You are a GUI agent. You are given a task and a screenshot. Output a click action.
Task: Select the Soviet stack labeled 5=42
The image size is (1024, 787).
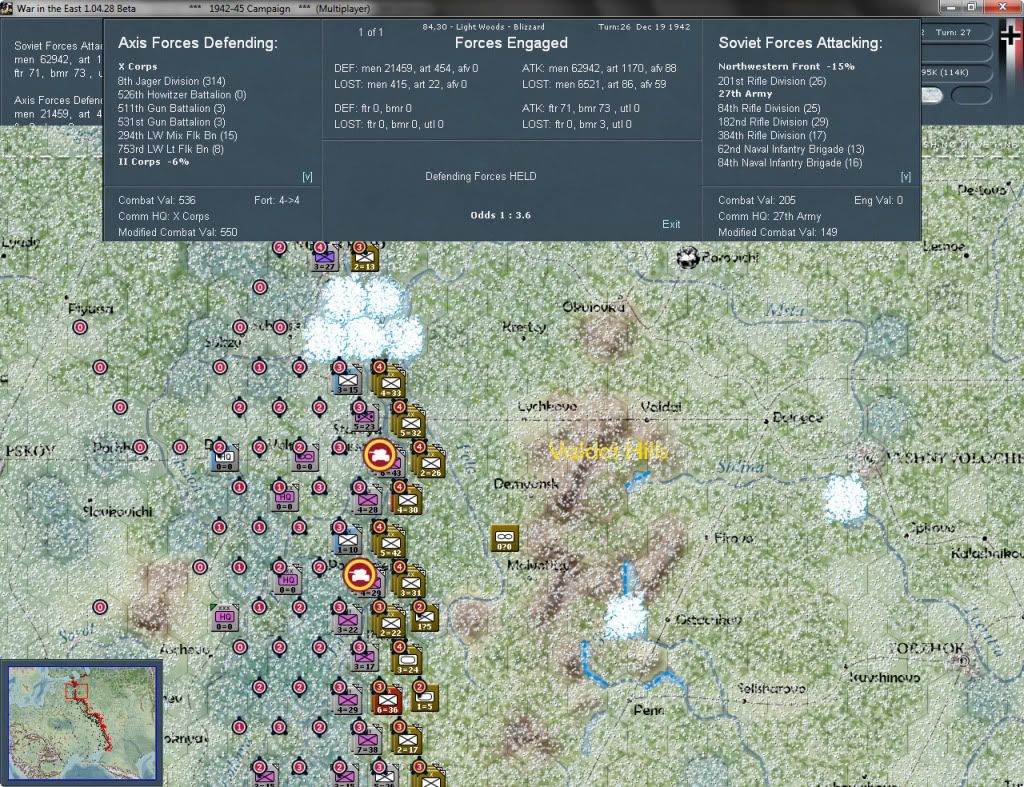coord(391,543)
